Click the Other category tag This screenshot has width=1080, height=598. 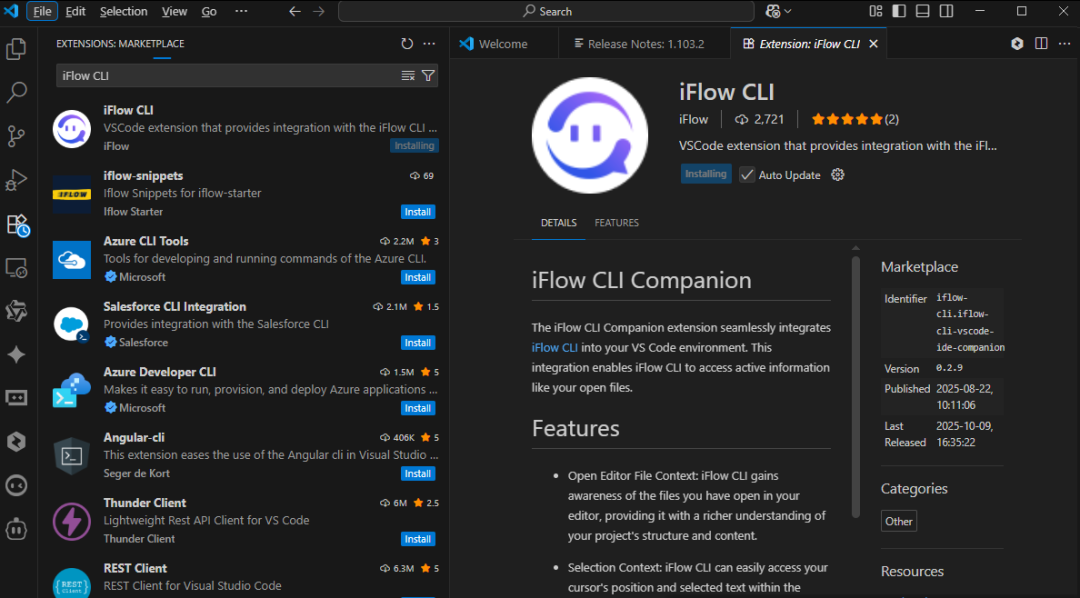[898, 522]
